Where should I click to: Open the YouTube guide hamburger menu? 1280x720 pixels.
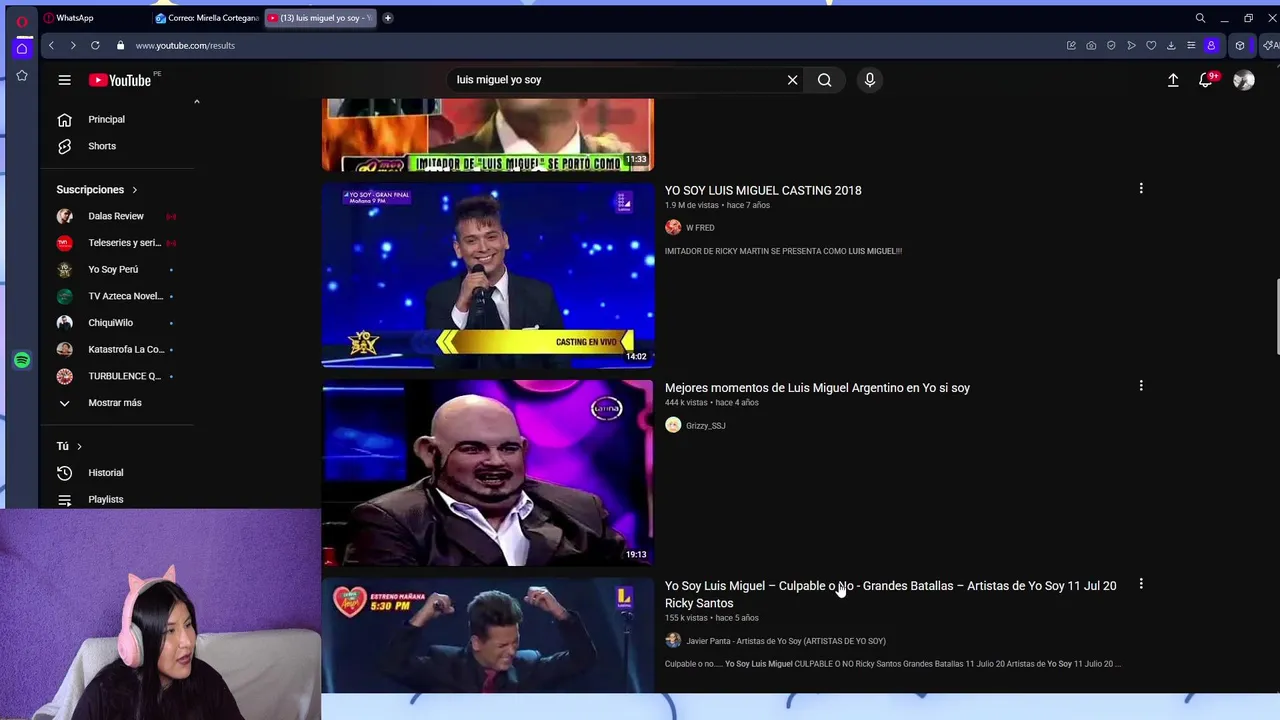click(64, 80)
